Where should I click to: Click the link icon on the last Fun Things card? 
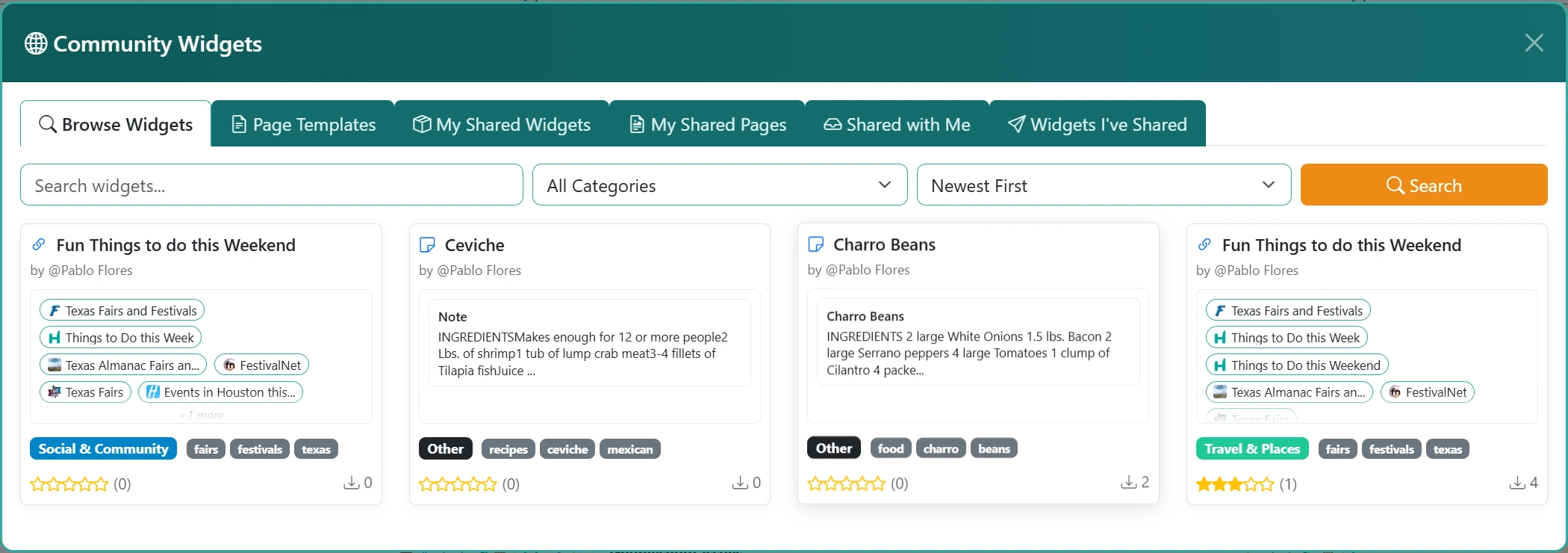tap(1204, 244)
